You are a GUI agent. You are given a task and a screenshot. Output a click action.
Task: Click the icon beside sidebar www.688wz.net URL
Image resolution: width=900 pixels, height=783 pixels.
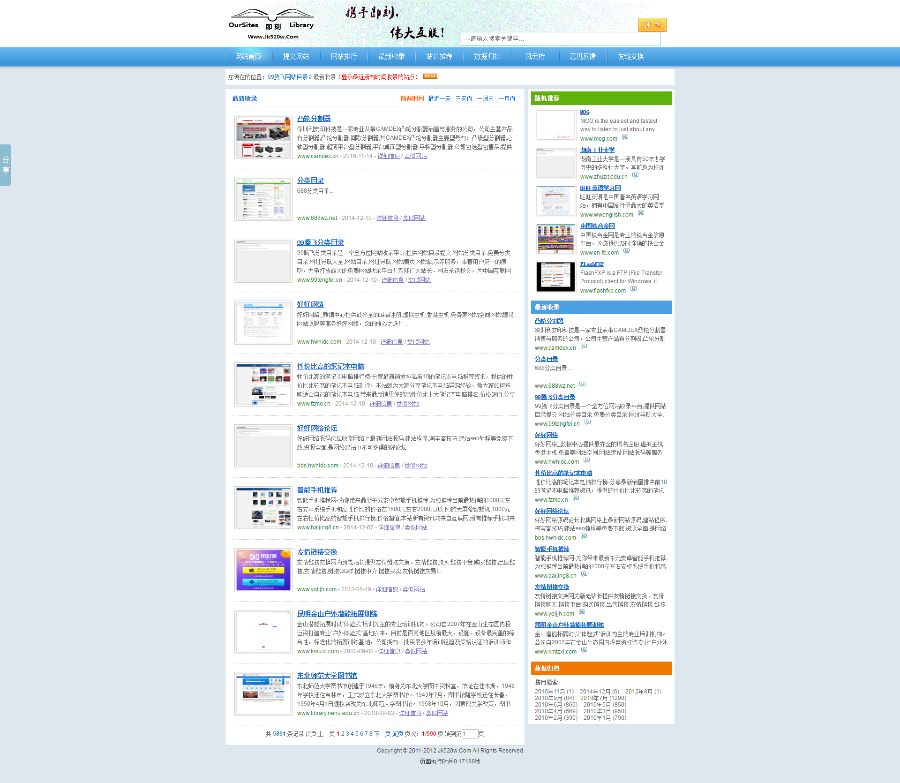tap(582, 384)
